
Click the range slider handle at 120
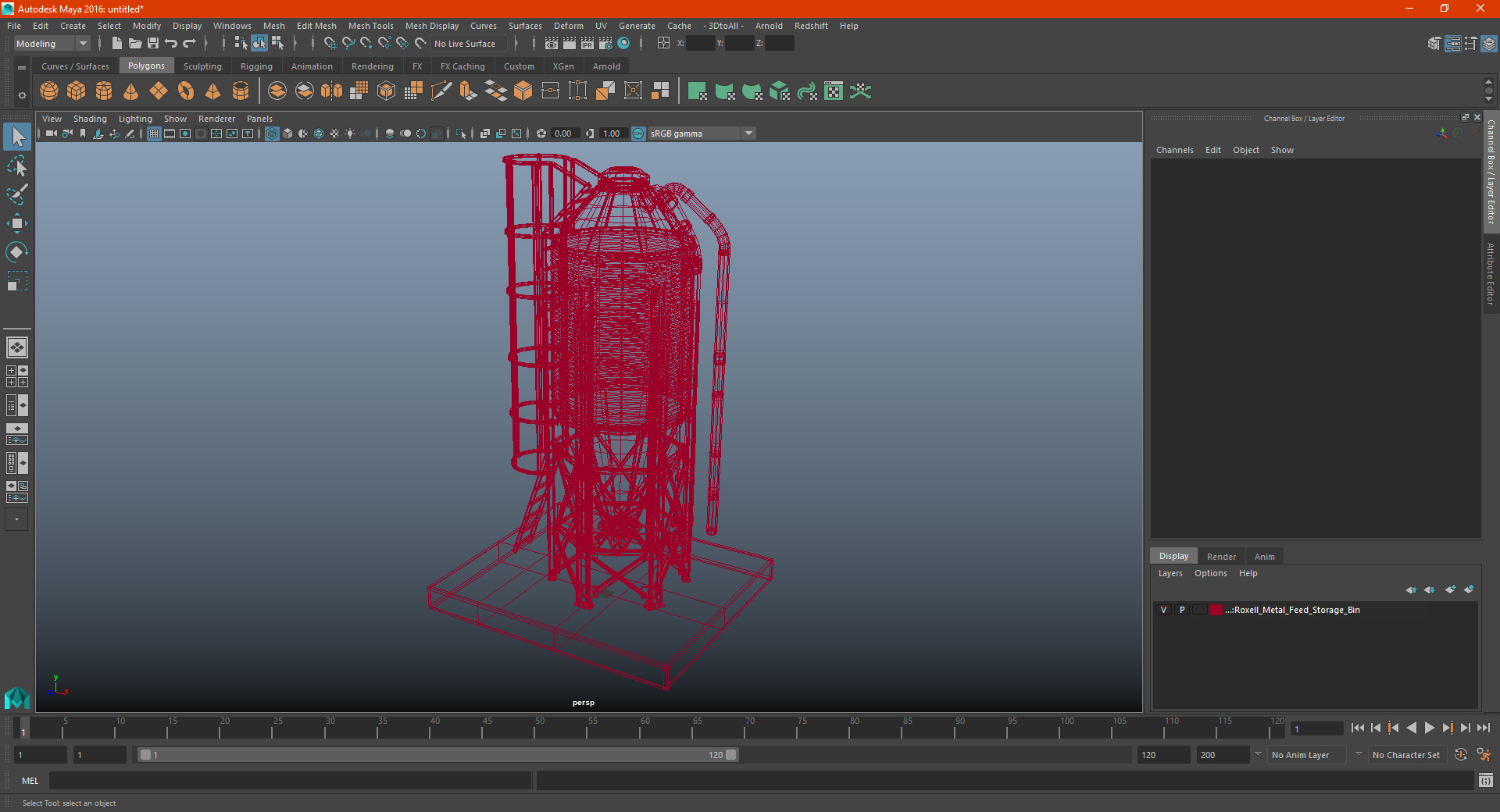point(730,755)
